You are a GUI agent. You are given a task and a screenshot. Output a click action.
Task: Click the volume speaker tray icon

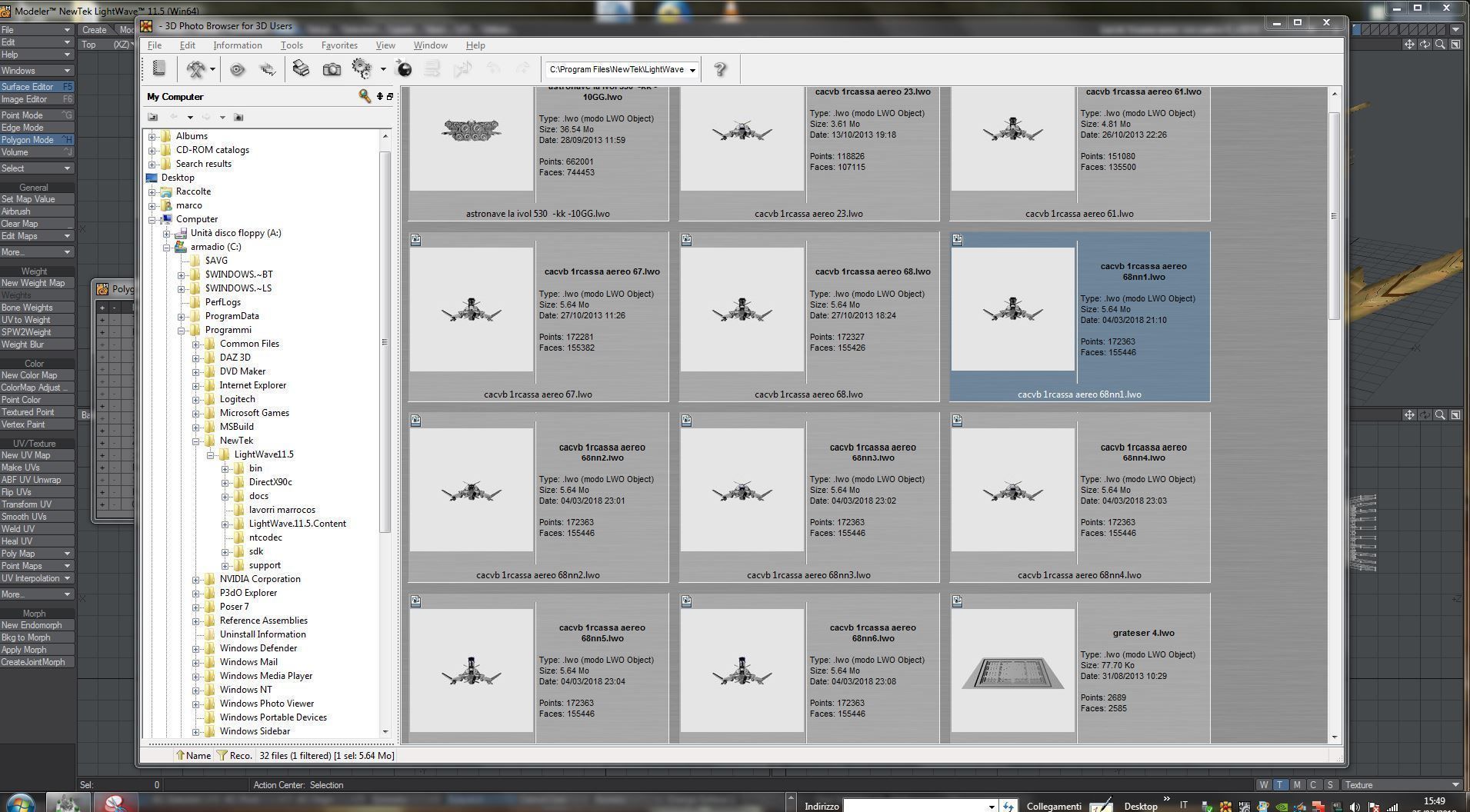pyautogui.click(x=1355, y=807)
